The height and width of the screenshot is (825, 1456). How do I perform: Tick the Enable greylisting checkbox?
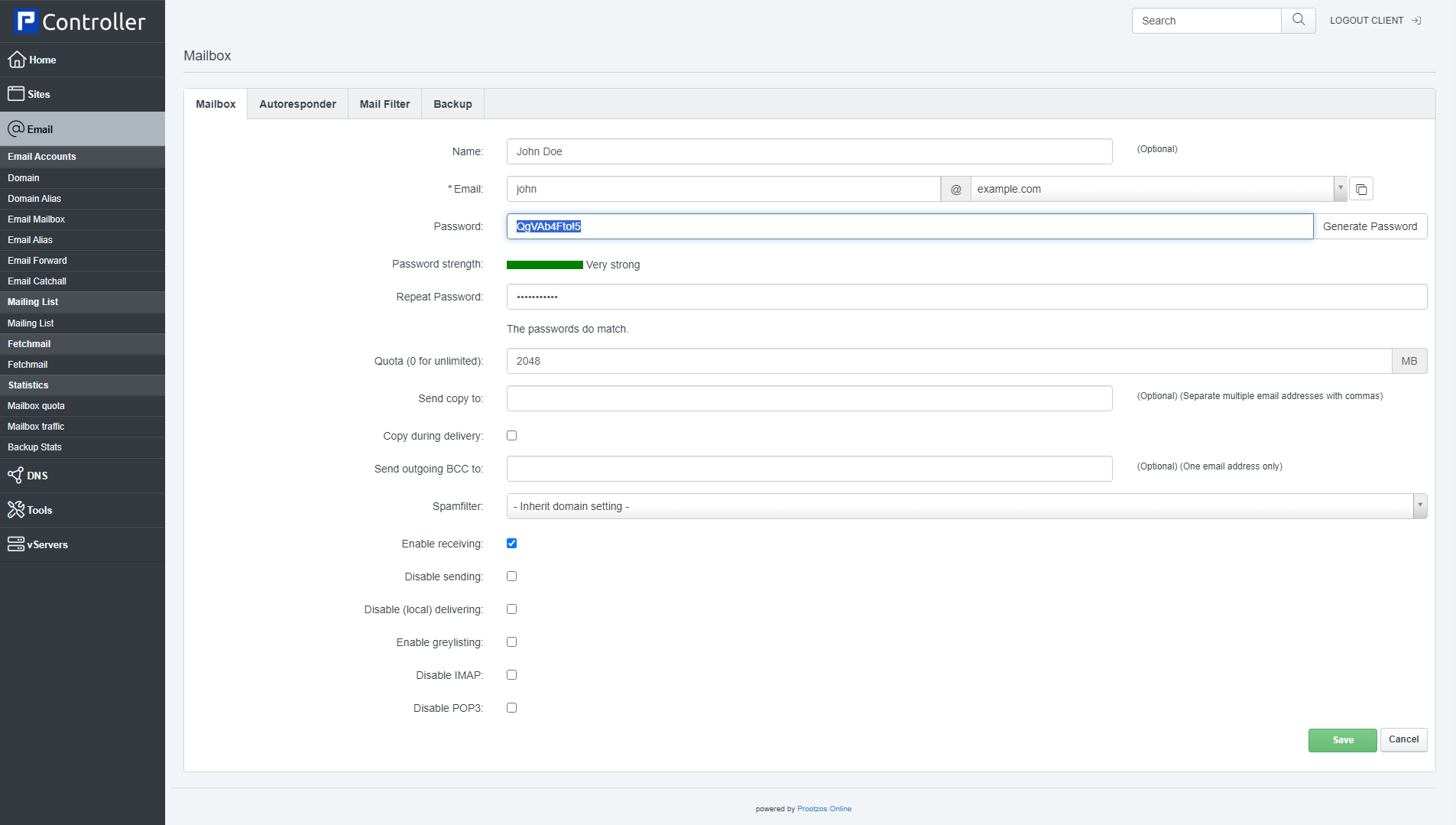pyautogui.click(x=511, y=642)
